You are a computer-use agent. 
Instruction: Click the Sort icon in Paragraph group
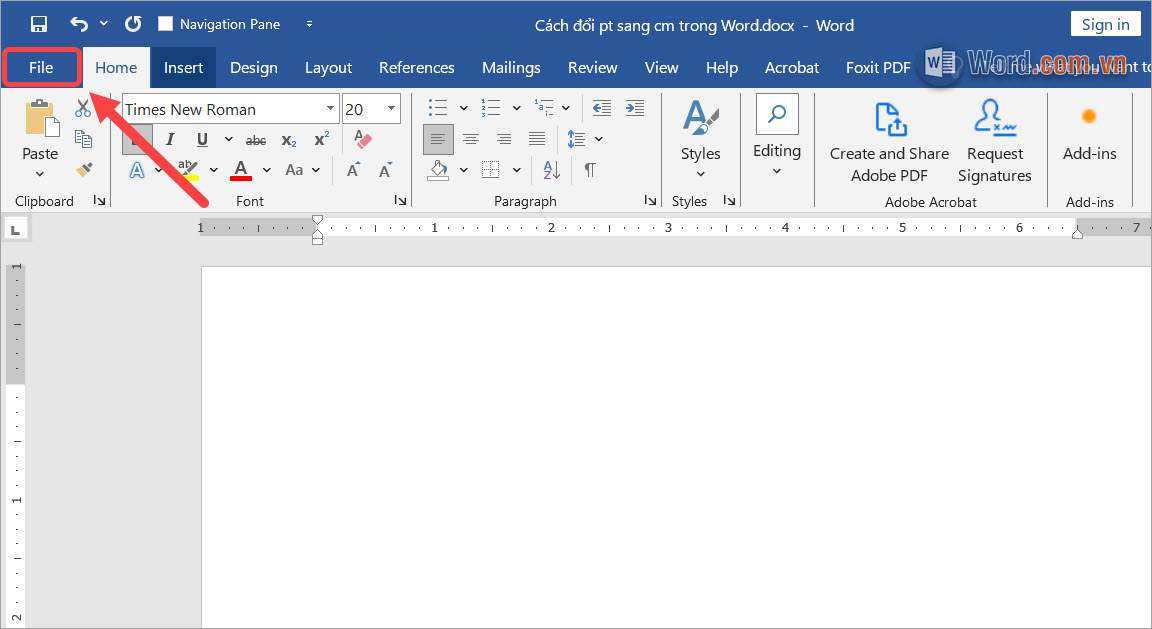(551, 169)
